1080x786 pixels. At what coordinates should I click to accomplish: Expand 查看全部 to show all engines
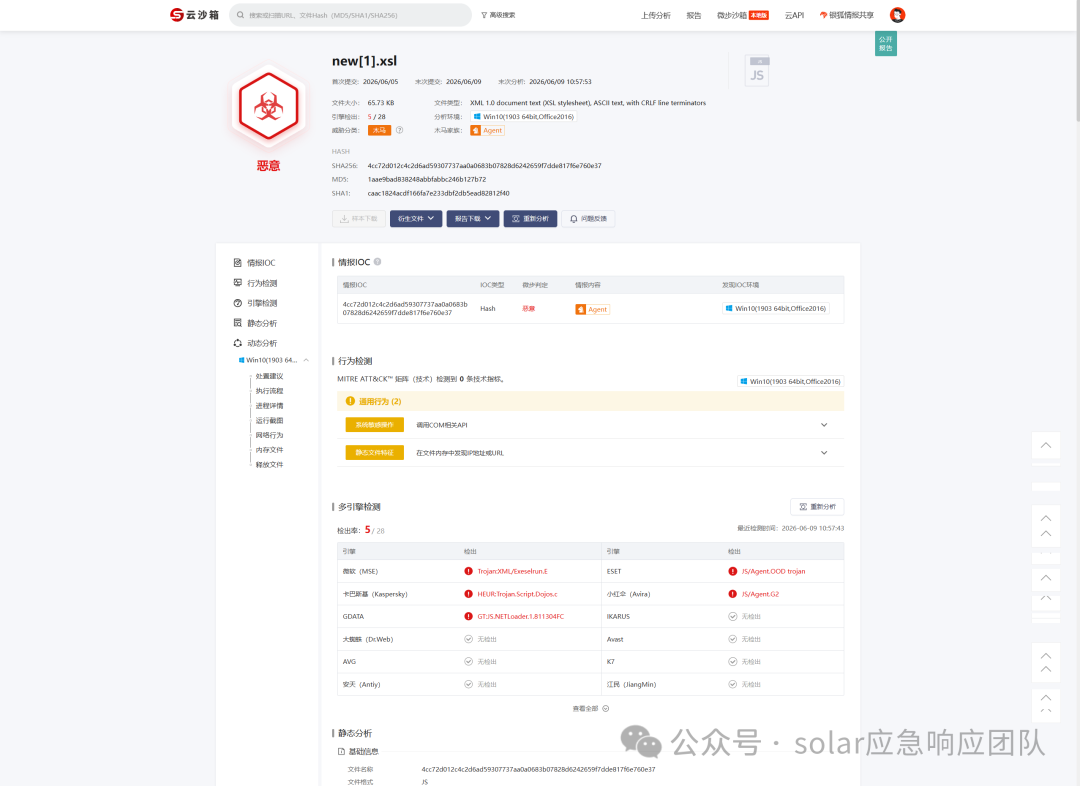coord(590,708)
